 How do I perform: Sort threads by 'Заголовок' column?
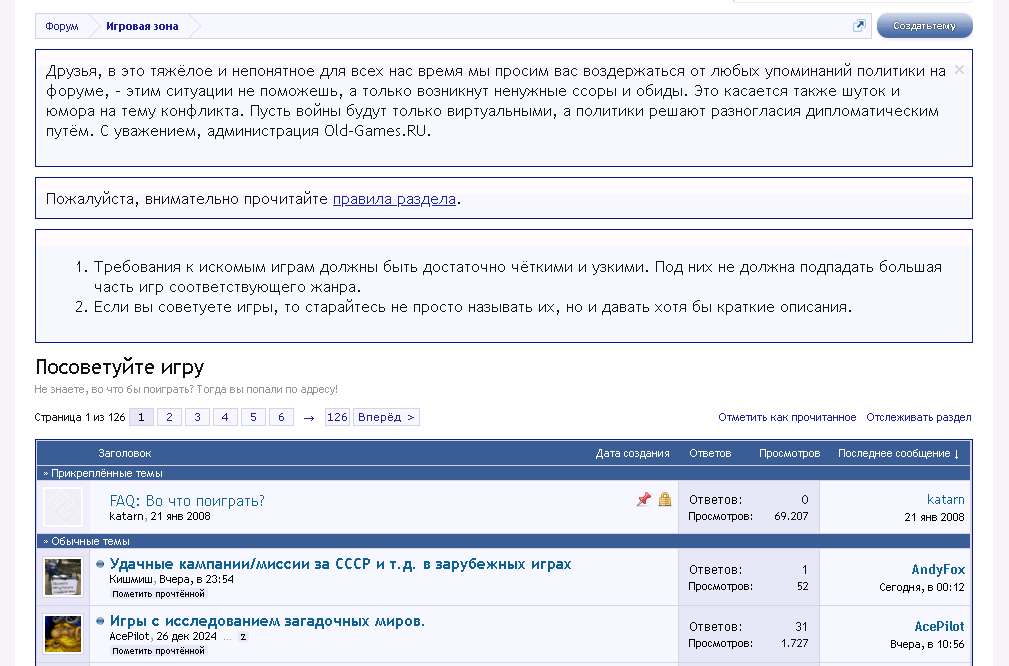[125, 453]
